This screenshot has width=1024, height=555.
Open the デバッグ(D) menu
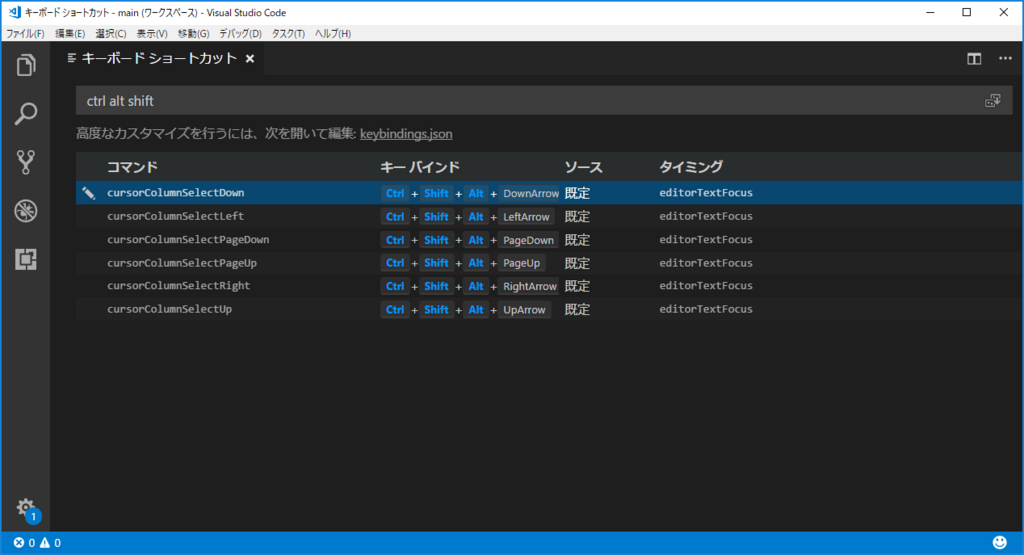(240, 33)
